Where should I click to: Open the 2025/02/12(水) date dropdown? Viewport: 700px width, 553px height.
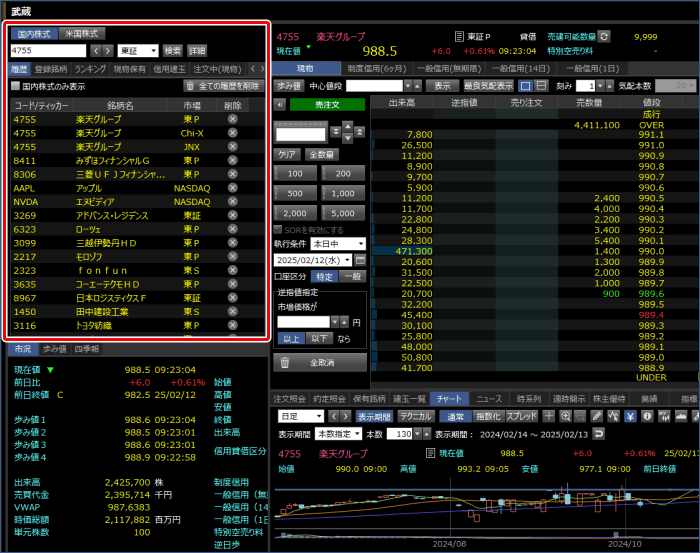313,260
